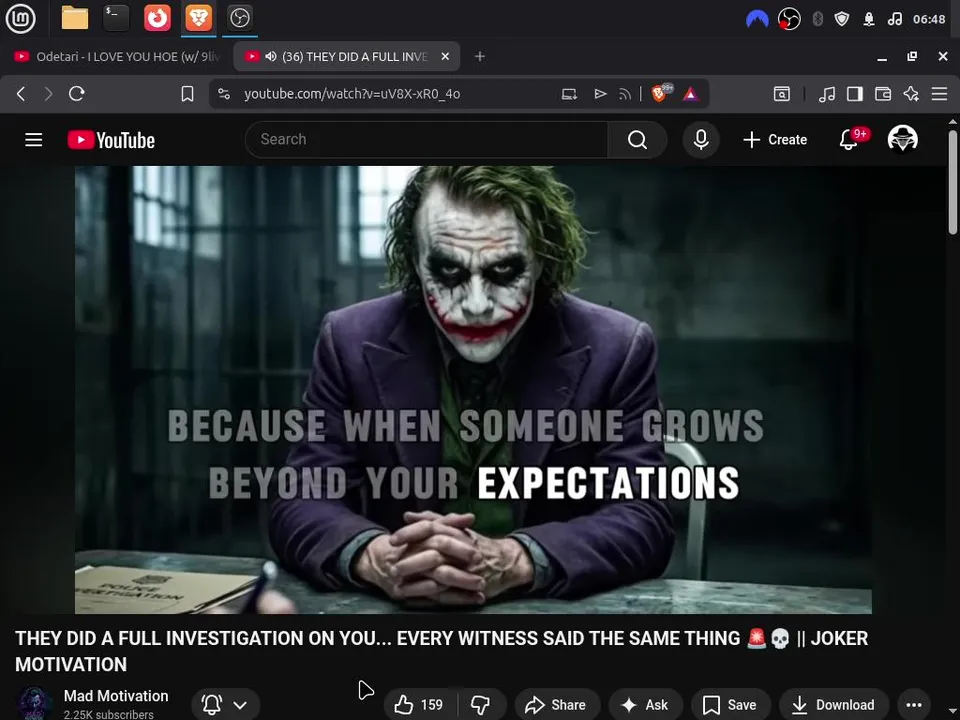The width and height of the screenshot is (960, 720).
Task: Click the youtube.com address bar URL
Action: 352,94
